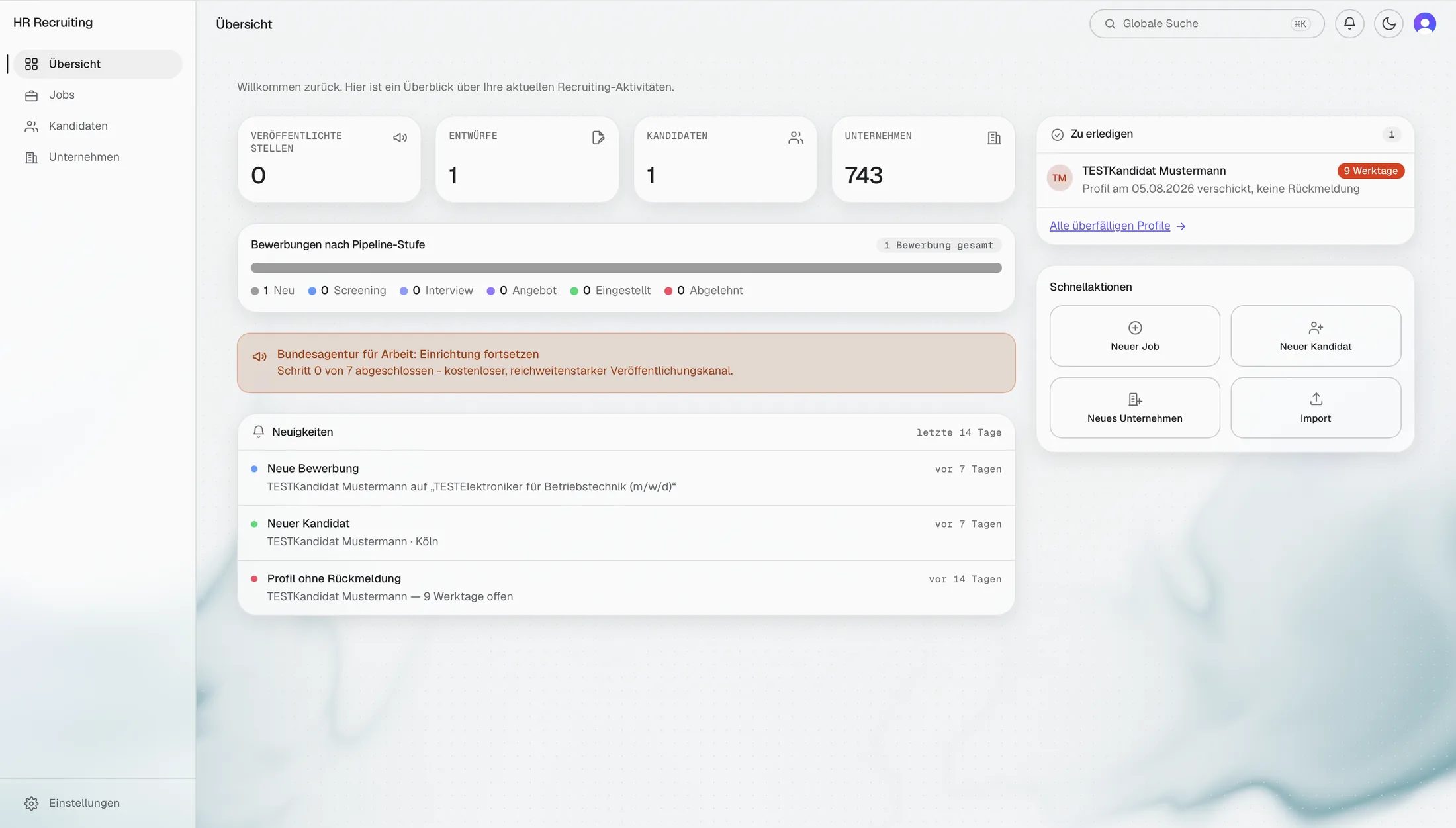Image resolution: width=1456 pixels, height=828 pixels.
Task: Open Unternehmen in the sidebar
Action: point(97,158)
